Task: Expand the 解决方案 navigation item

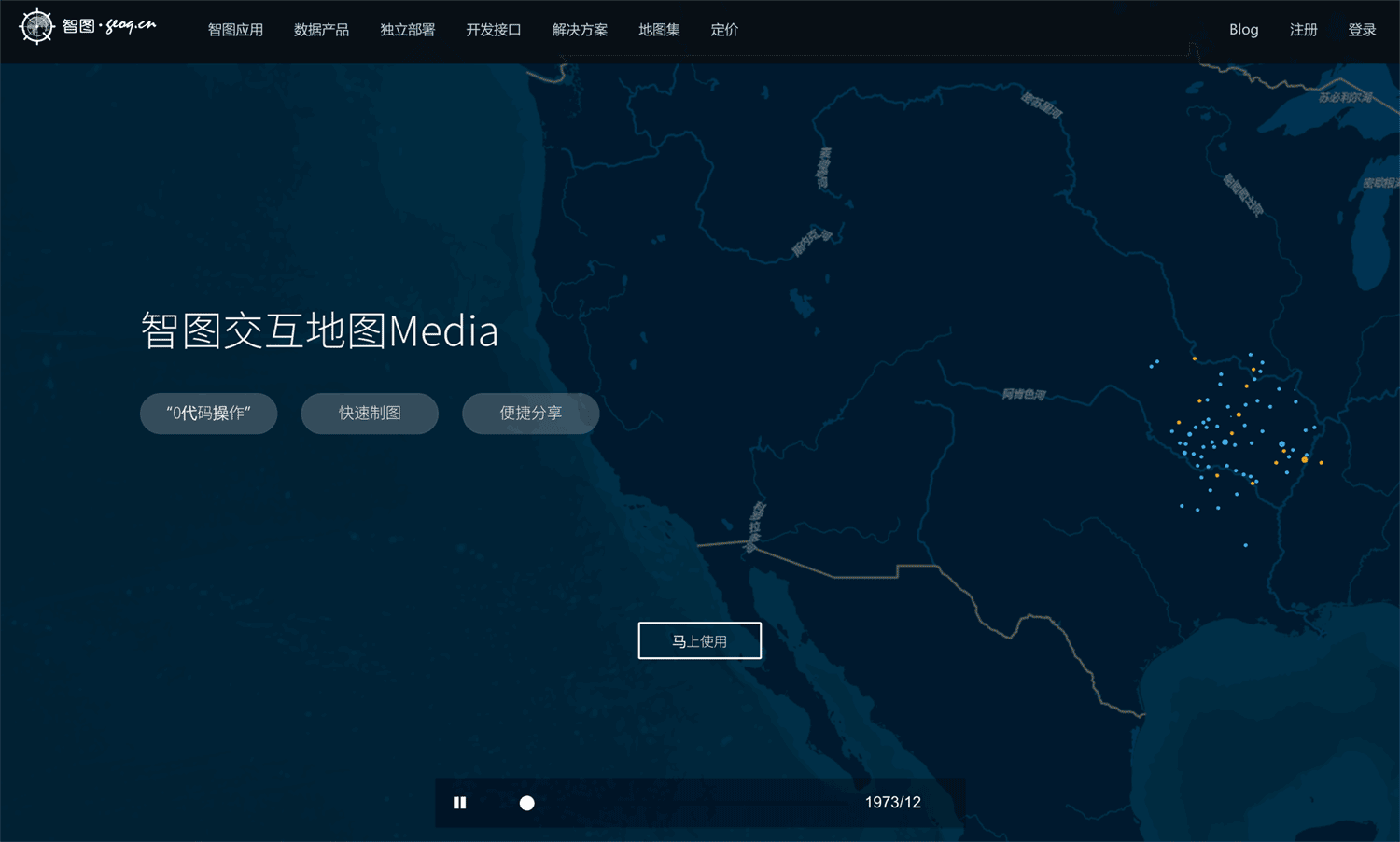Action: pyautogui.click(x=580, y=30)
